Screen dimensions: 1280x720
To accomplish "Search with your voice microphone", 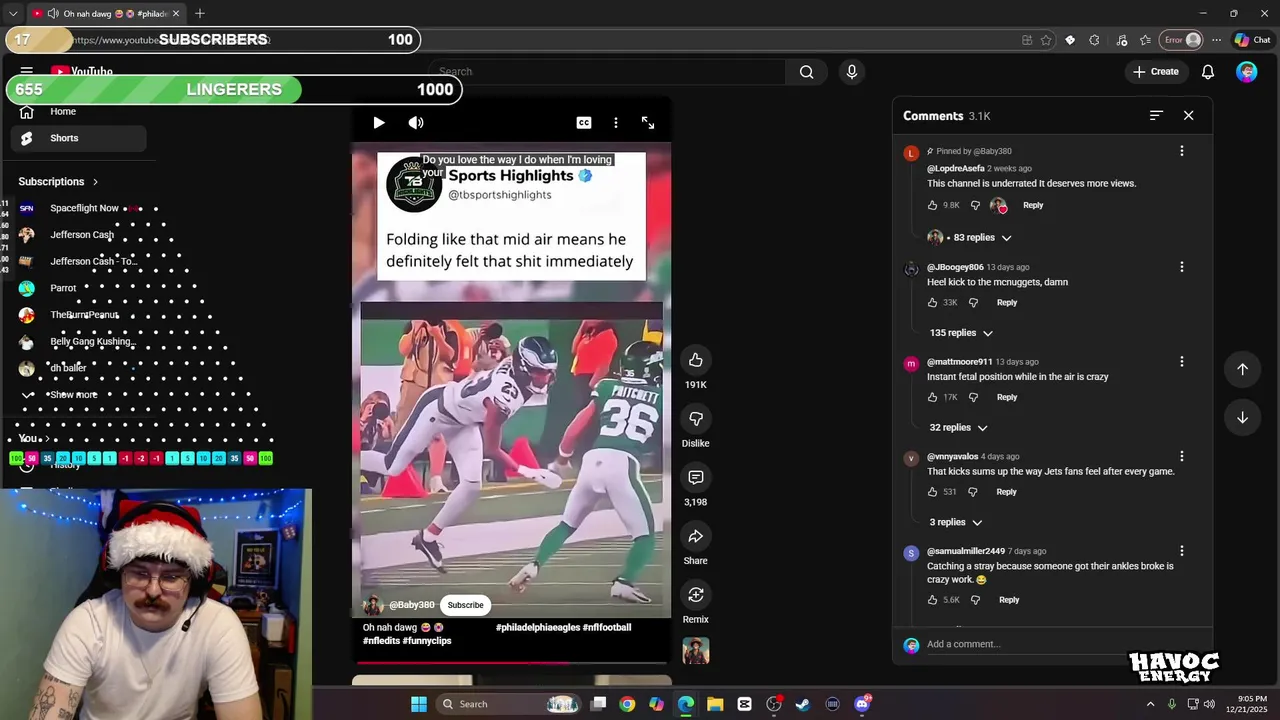I will point(852,72).
